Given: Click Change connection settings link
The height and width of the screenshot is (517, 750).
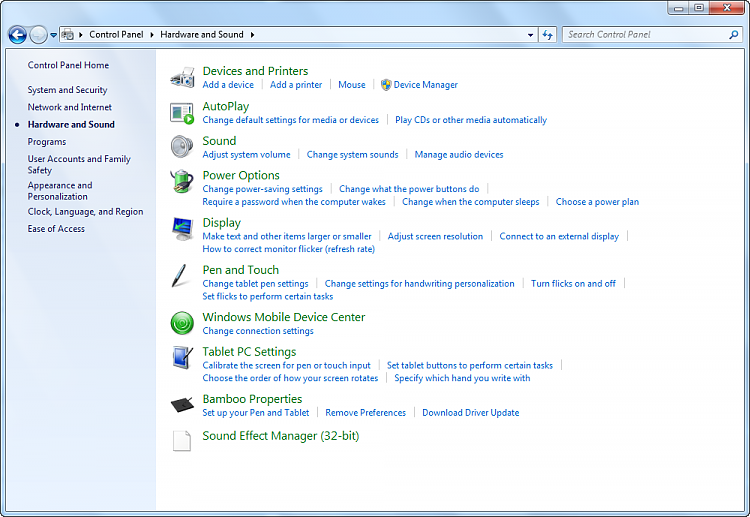Looking at the screenshot, I should pyautogui.click(x=258, y=331).
